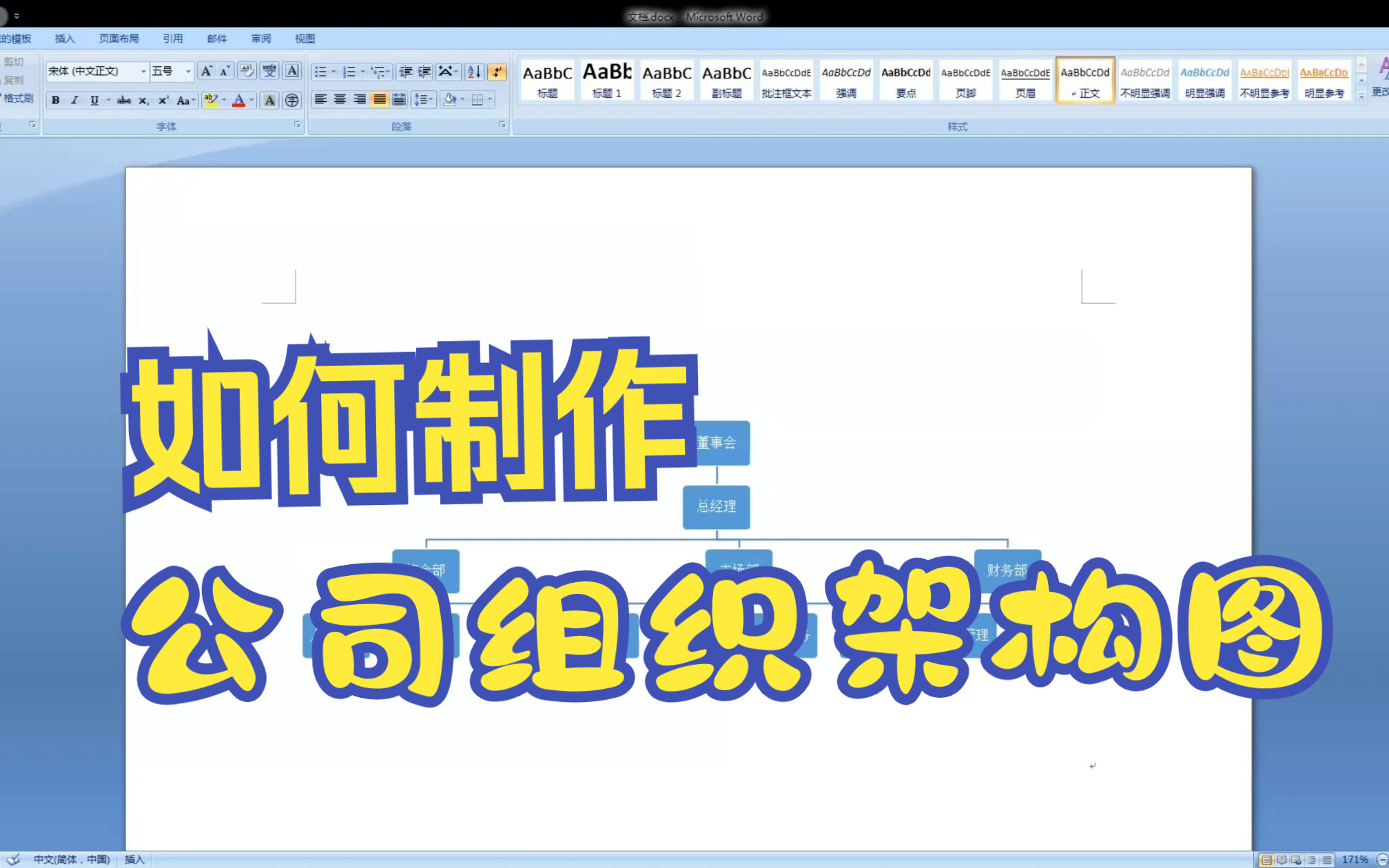Click the text alignment center icon
Screen dimensions: 1389x868
(338, 99)
